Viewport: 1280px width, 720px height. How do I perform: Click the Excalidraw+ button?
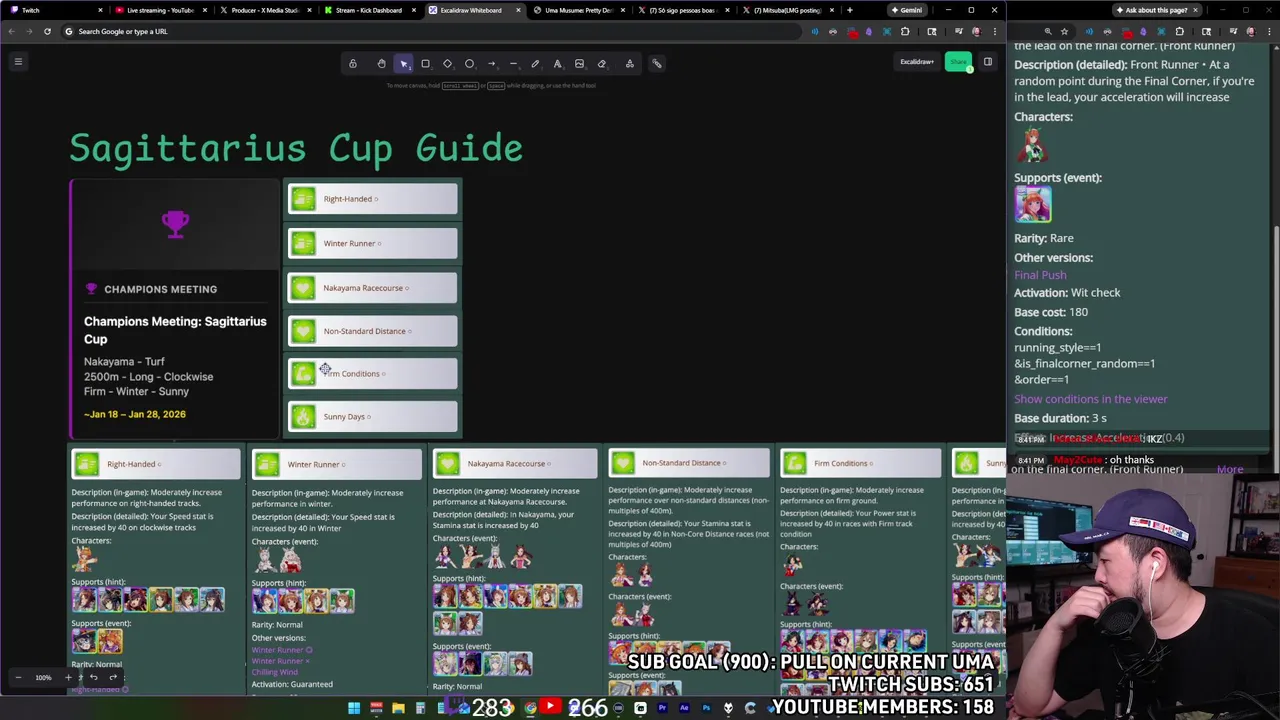pos(916,62)
